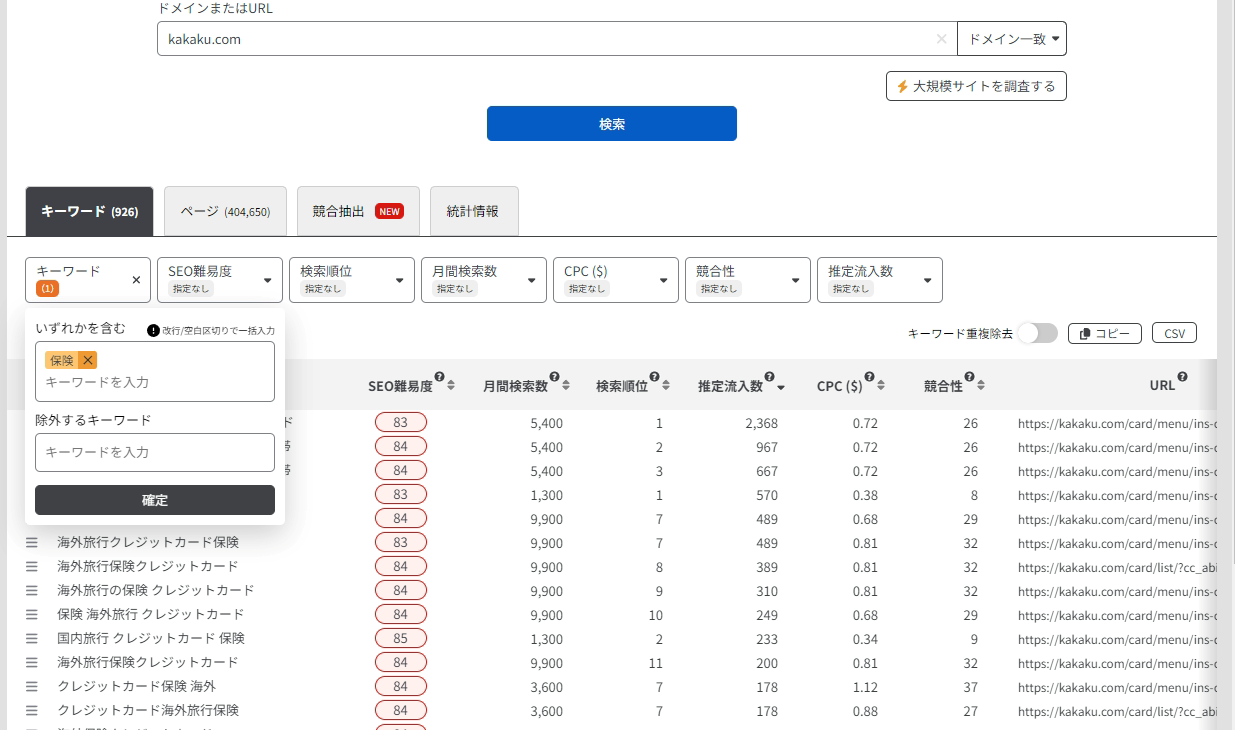Sort by 検索順位 column arrows
The width and height of the screenshot is (1235, 730).
tap(665, 386)
